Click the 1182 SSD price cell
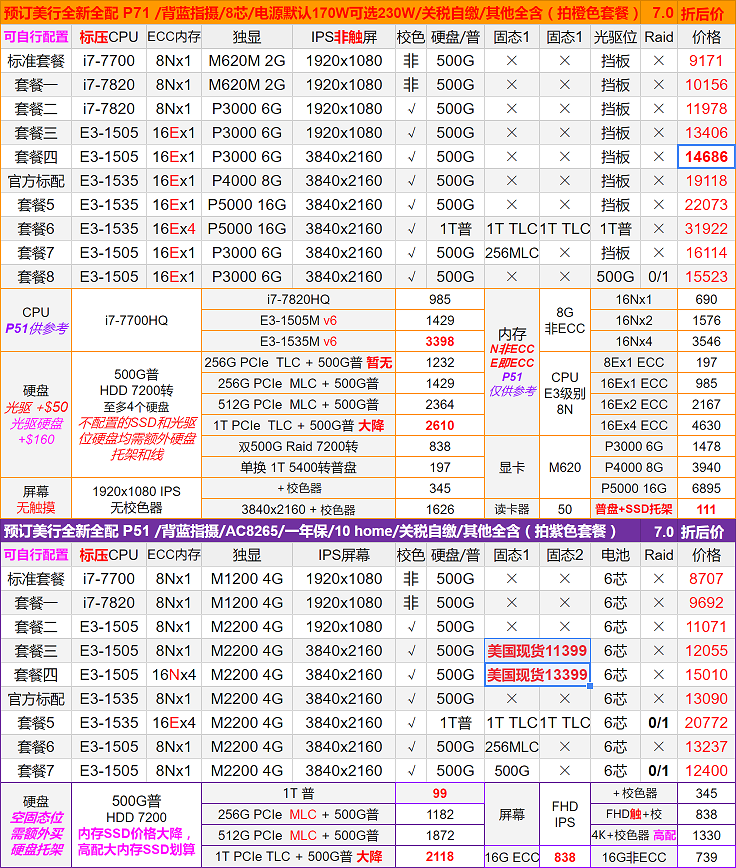 [x=440, y=814]
